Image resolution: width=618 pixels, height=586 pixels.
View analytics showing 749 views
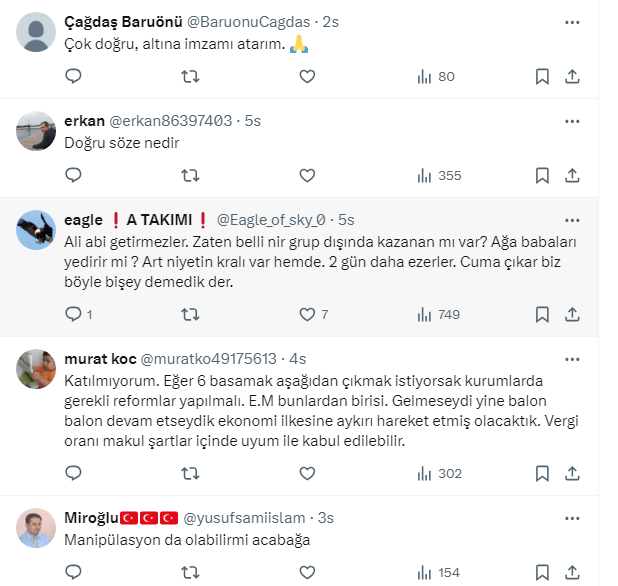[x=437, y=314]
